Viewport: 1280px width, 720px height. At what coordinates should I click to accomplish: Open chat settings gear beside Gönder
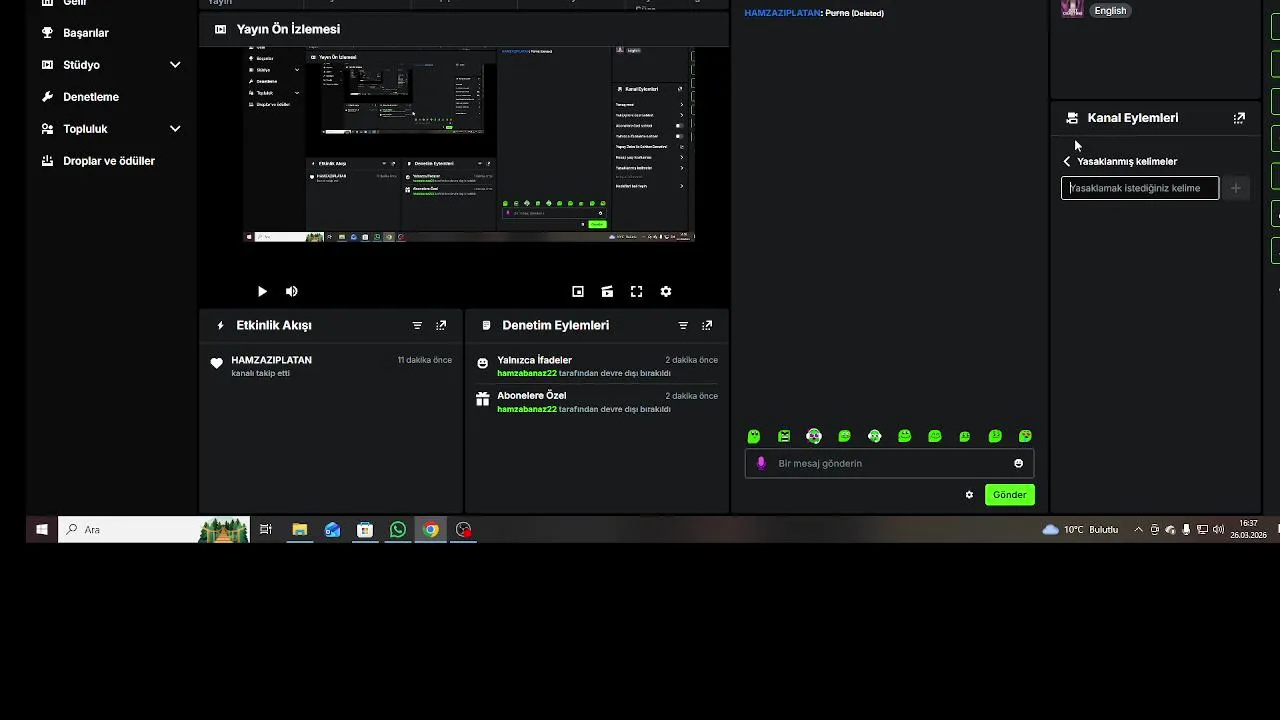pos(969,495)
